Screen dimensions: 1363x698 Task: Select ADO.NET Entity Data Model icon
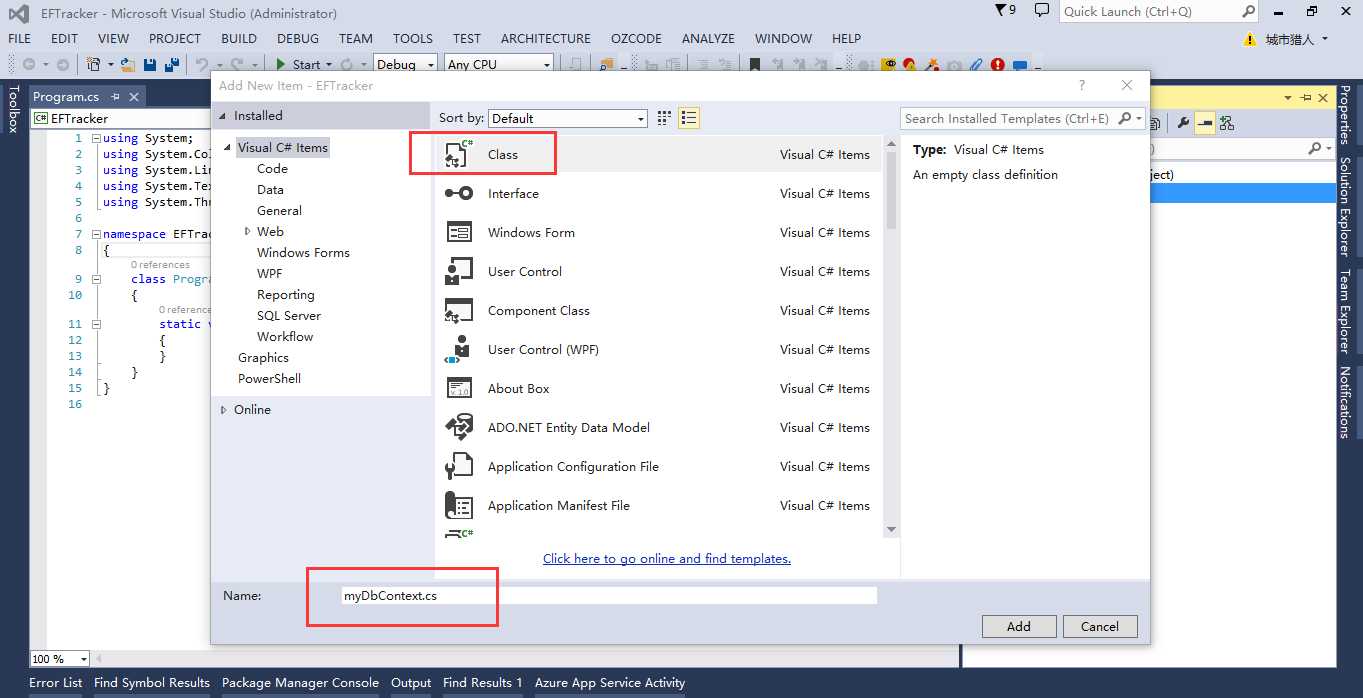(x=459, y=427)
